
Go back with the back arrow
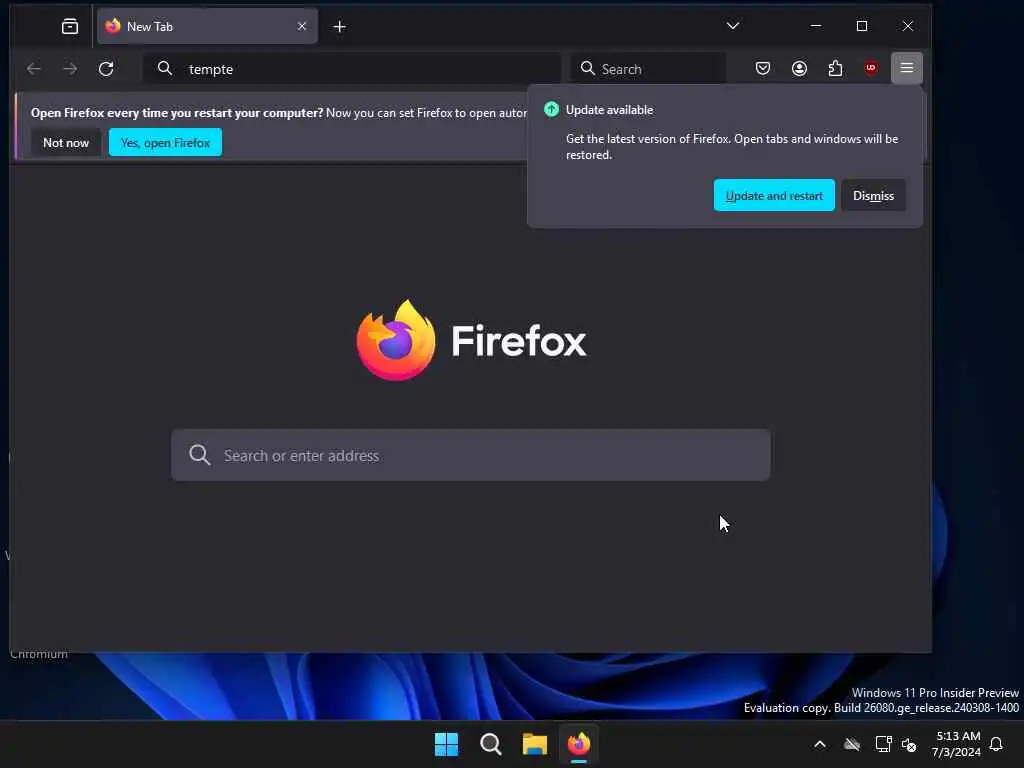pos(34,69)
